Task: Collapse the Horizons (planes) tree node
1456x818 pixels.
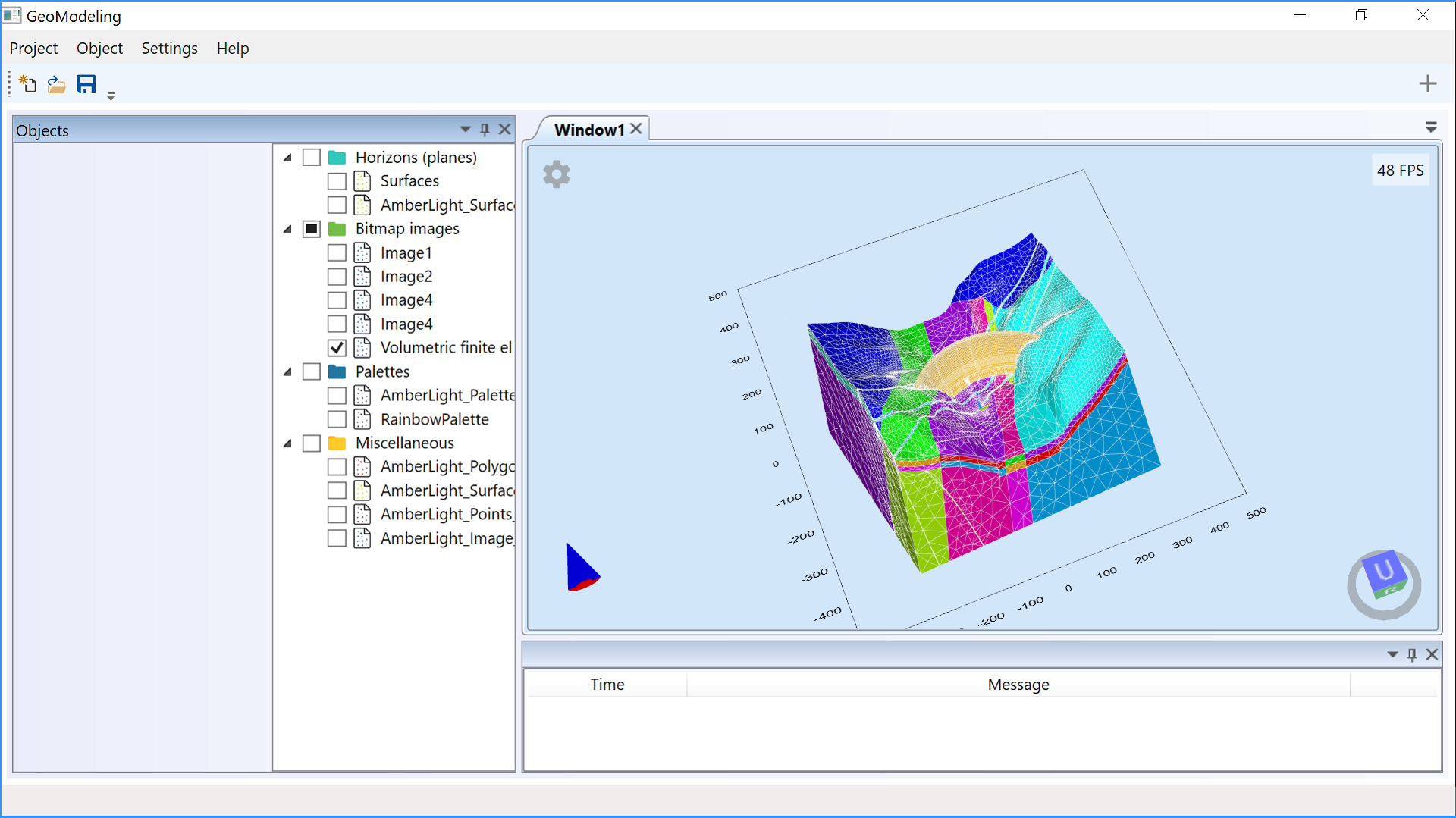Action: (287, 158)
